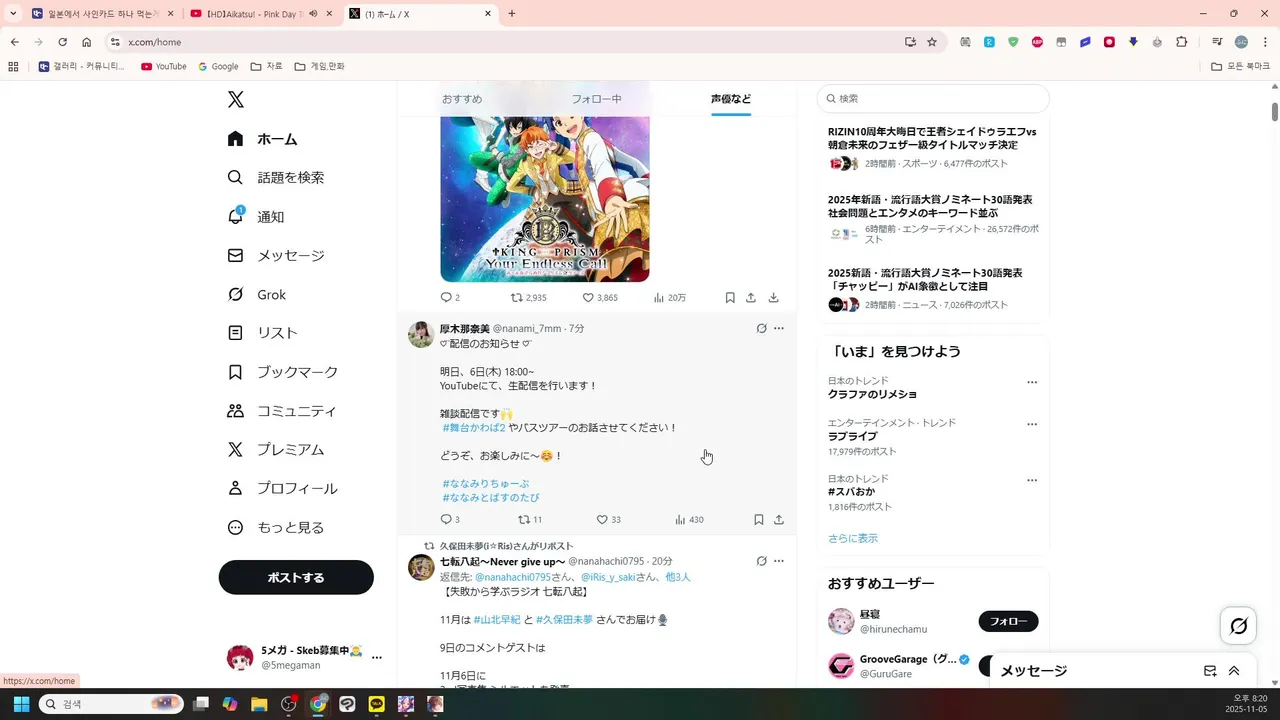
Task: Repost the post with 11 reposts
Action: click(529, 520)
